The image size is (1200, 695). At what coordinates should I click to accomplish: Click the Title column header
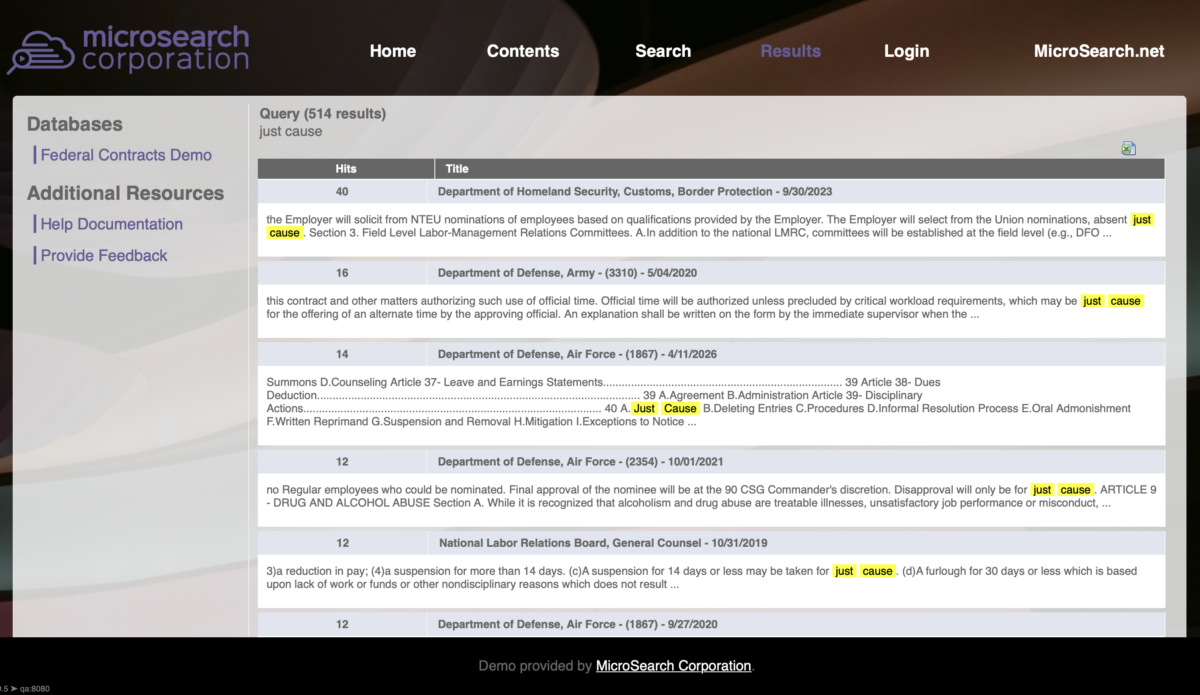pos(455,168)
